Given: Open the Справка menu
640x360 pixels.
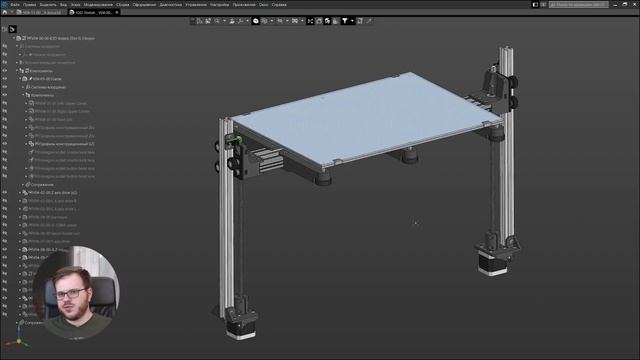Looking at the screenshot, I should 279,4.
